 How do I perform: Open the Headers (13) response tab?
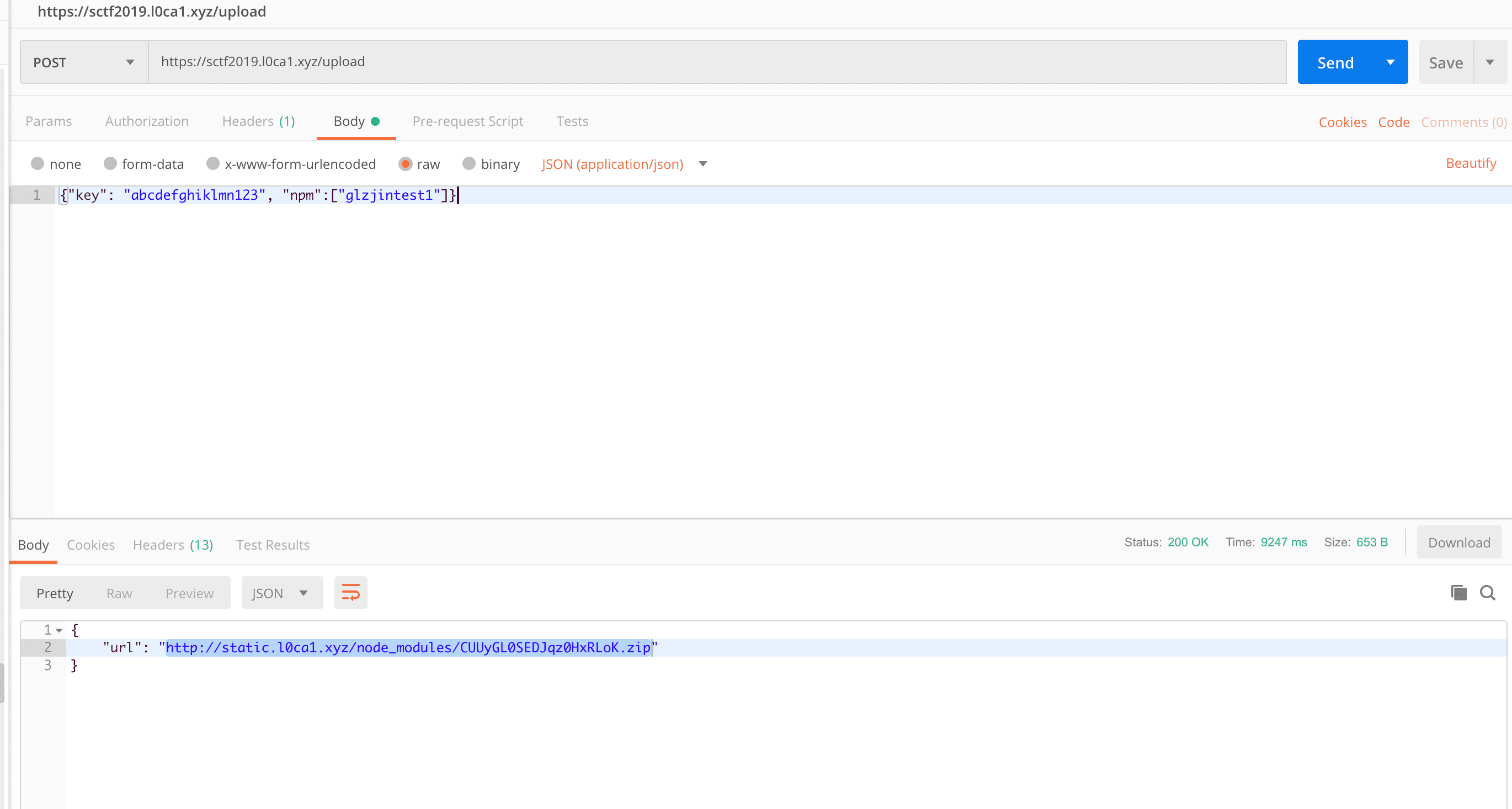[x=173, y=545]
